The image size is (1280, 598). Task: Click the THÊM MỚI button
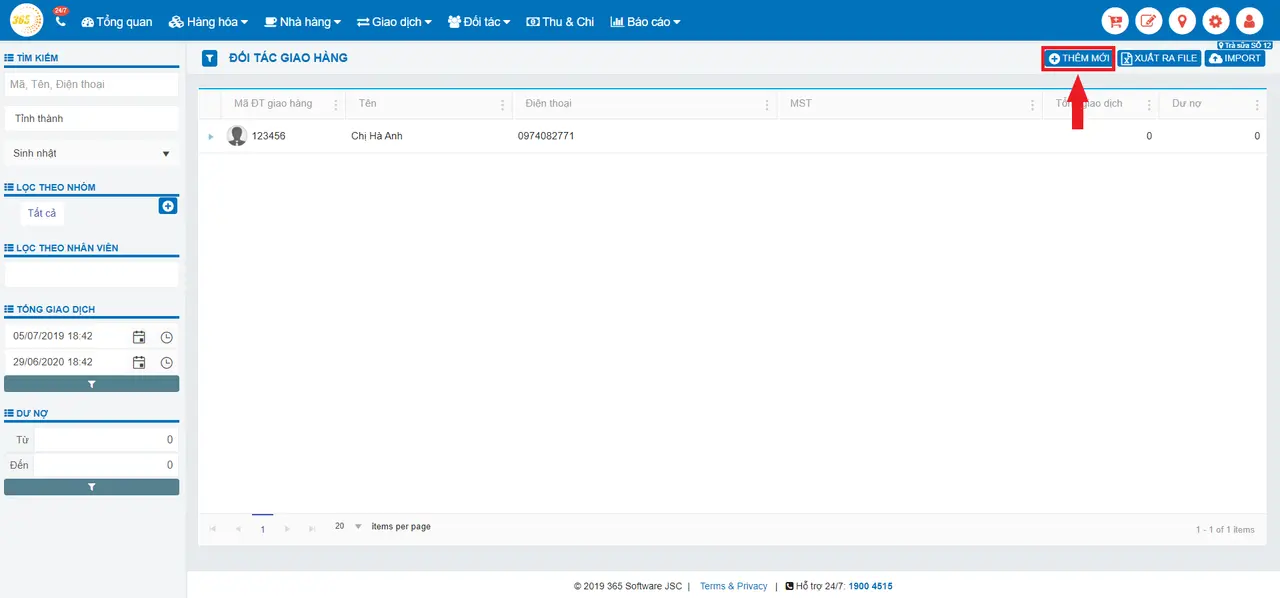pos(1078,58)
